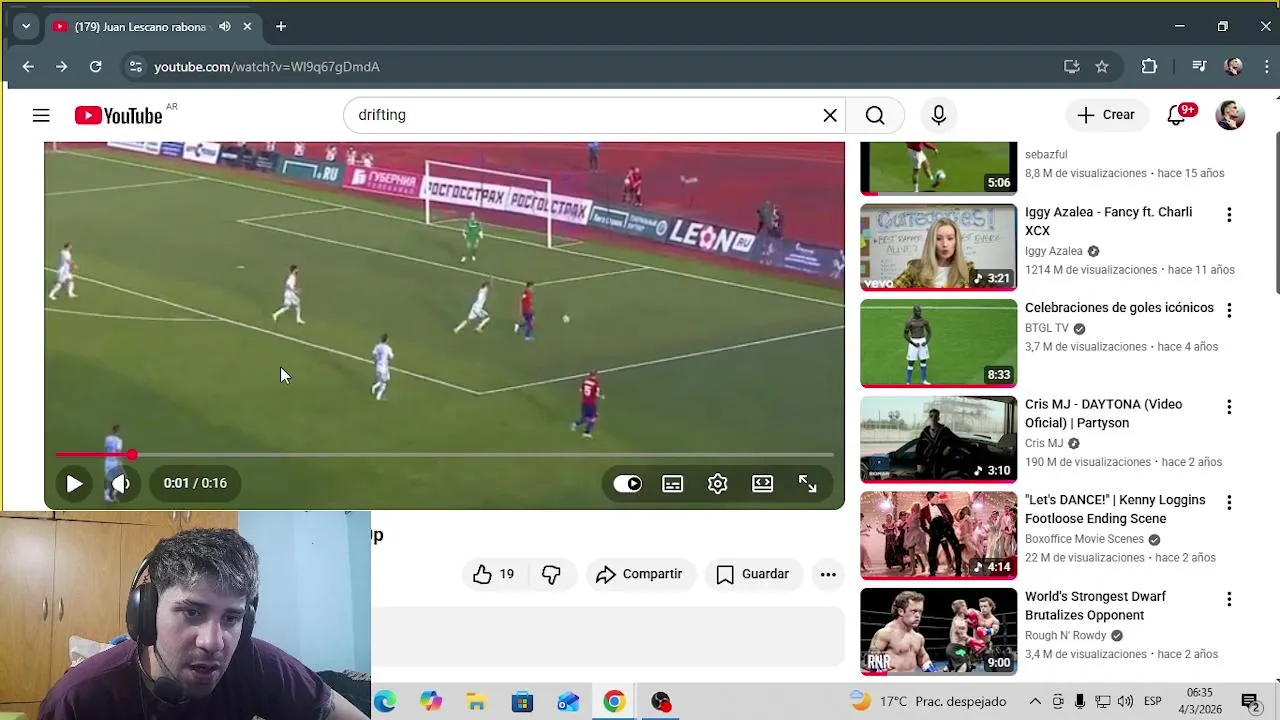Visit BTGL TV channel name

pyautogui.click(x=1047, y=328)
